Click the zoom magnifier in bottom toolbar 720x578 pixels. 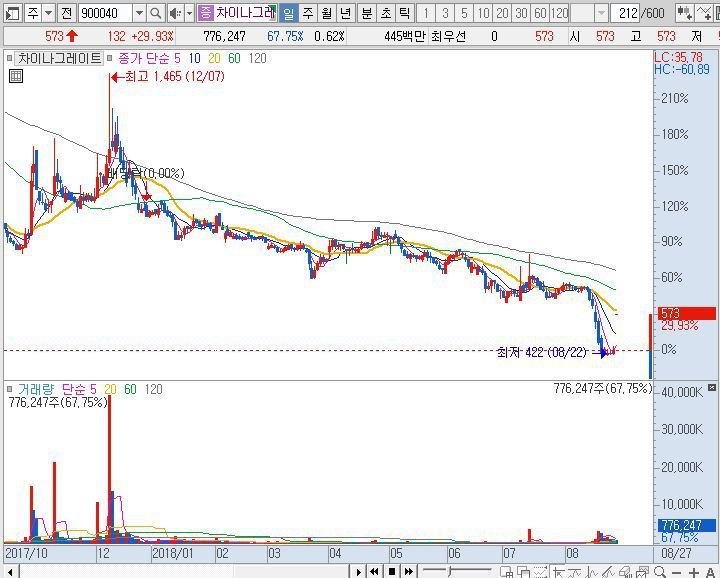click(x=658, y=572)
